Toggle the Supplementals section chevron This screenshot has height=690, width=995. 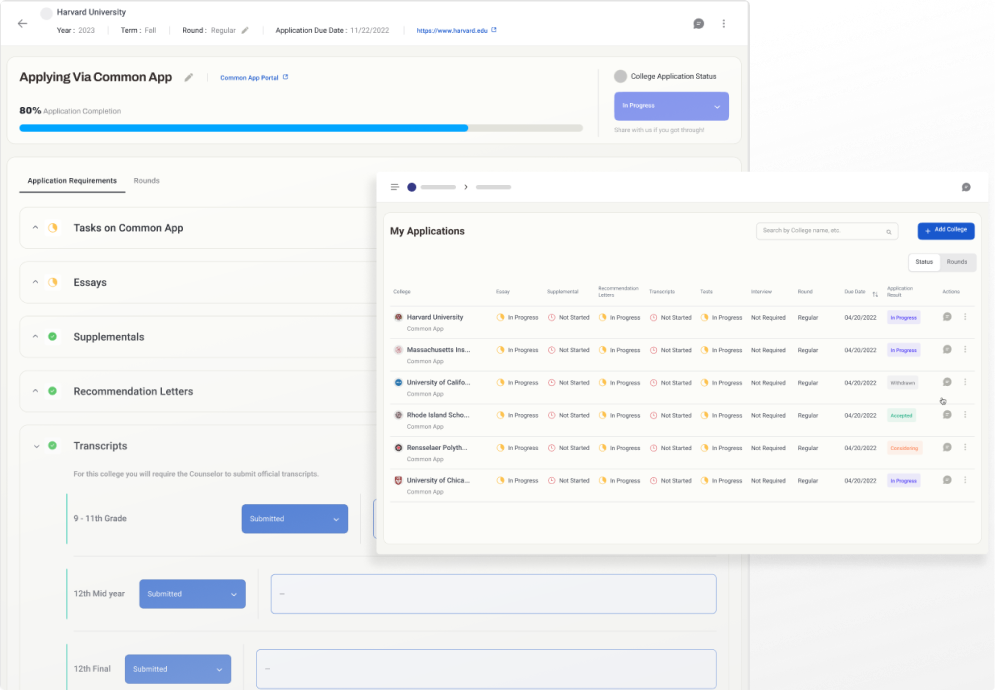click(x=36, y=337)
